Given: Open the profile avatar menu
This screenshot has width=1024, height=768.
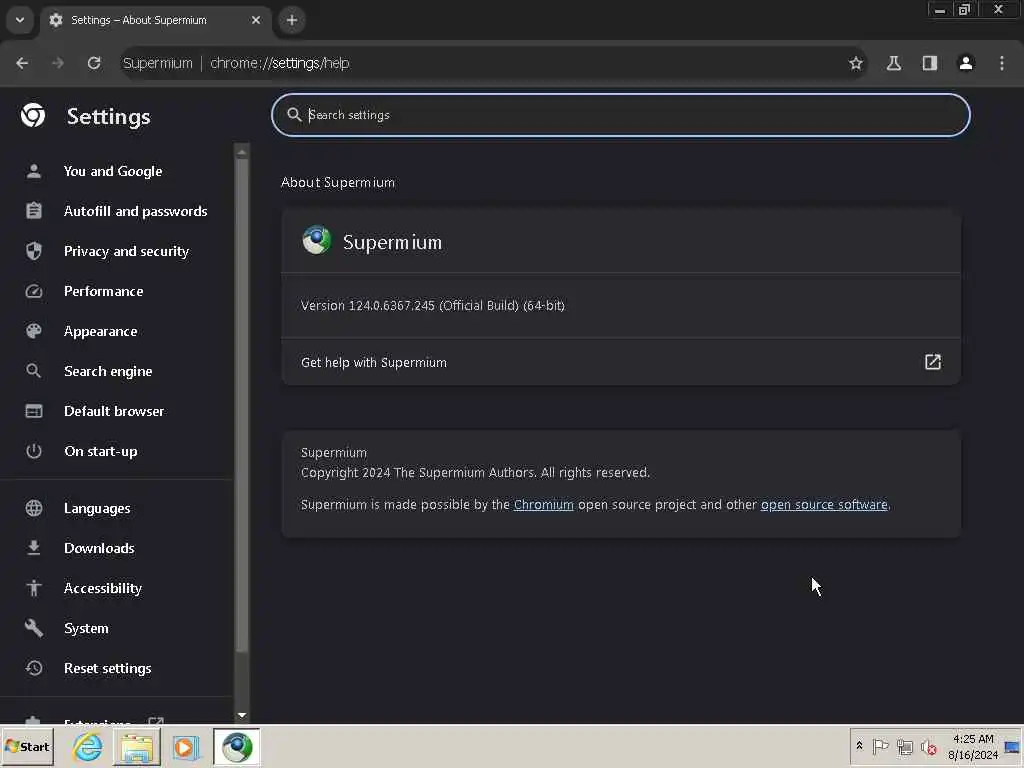Looking at the screenshot, I should click(965, 63).
